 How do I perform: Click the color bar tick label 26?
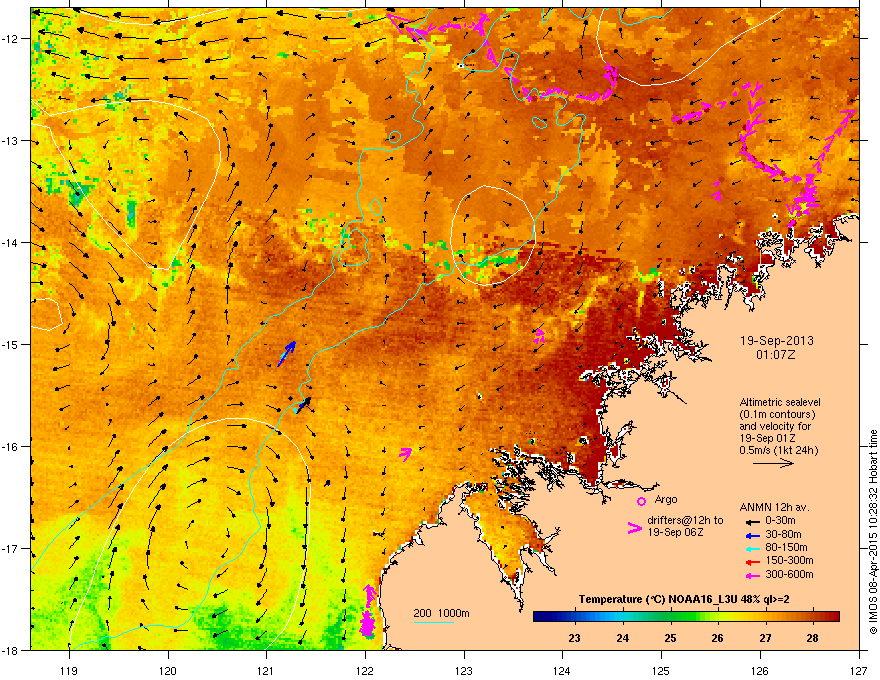pyautogui.click(x=717, y=638)
